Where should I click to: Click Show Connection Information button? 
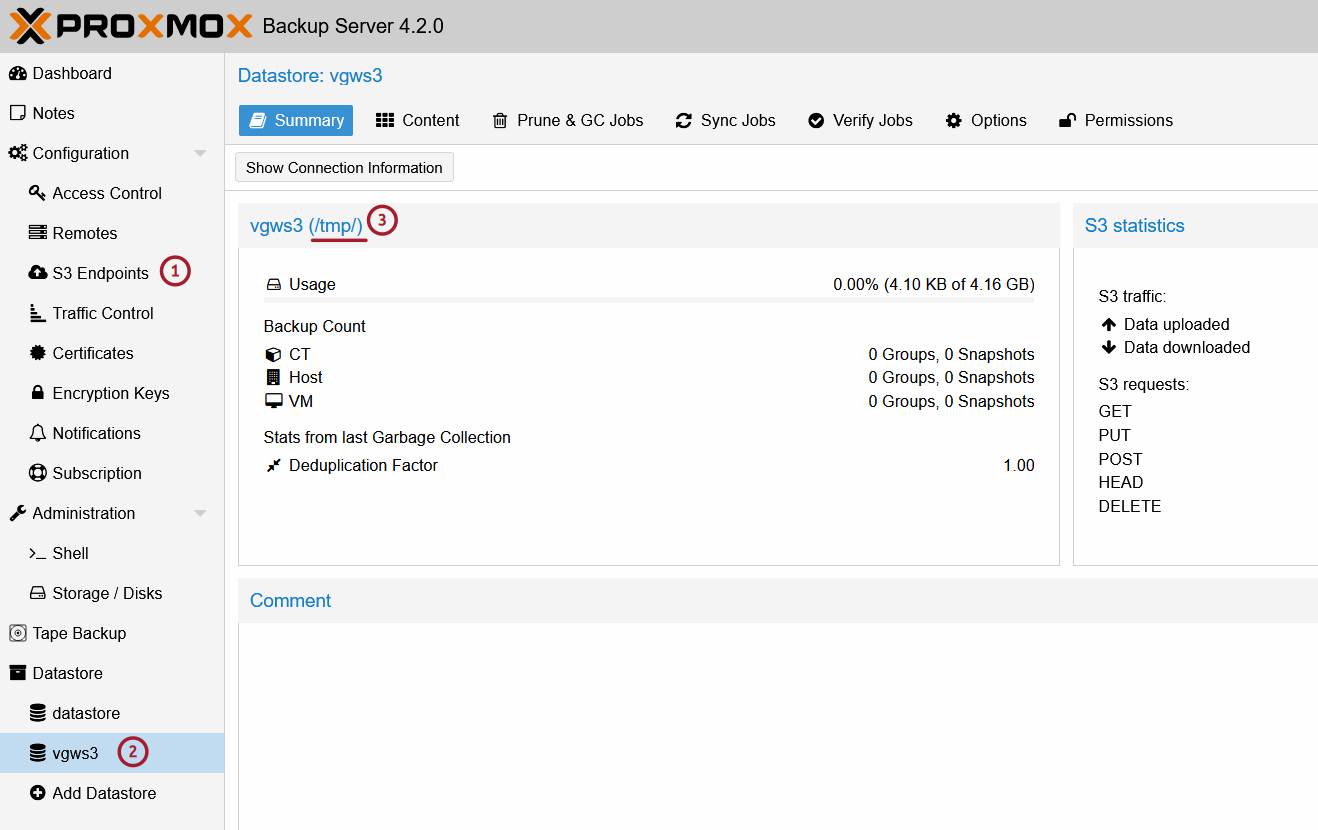point(344,167)
